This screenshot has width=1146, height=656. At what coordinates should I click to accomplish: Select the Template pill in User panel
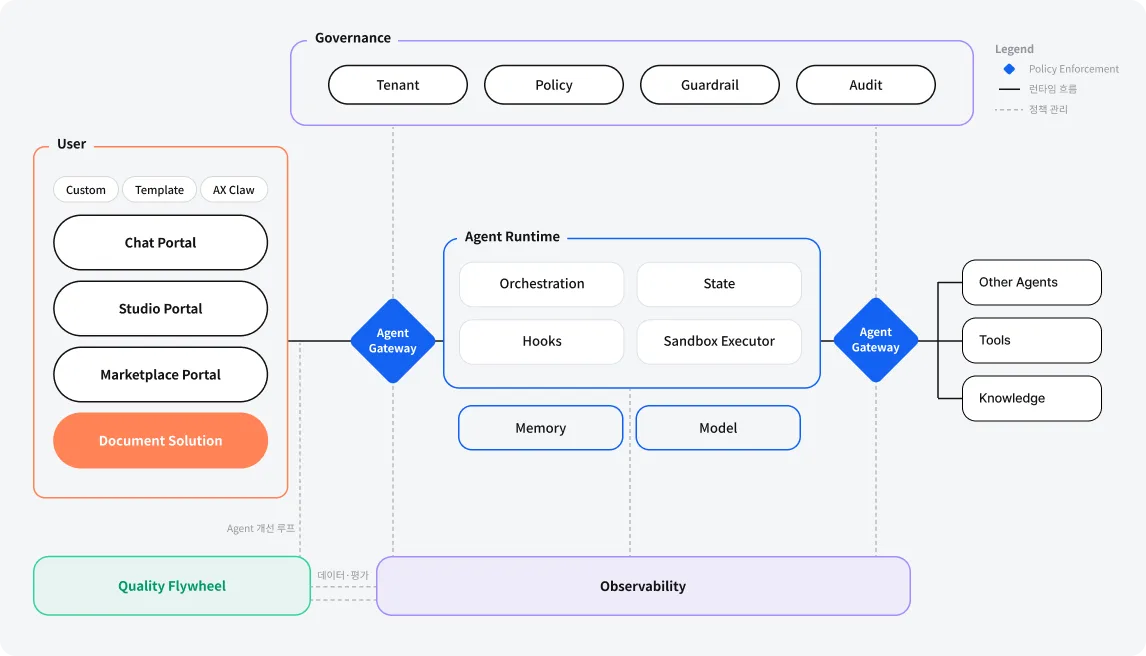click(x=159, y=190)
